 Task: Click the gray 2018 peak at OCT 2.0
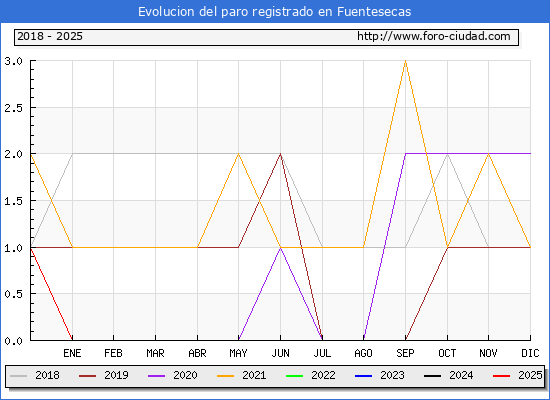[x=447, y=154]
